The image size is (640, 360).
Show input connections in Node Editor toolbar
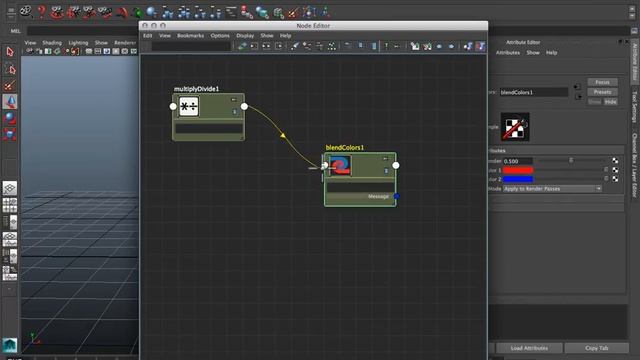point(254,46)
